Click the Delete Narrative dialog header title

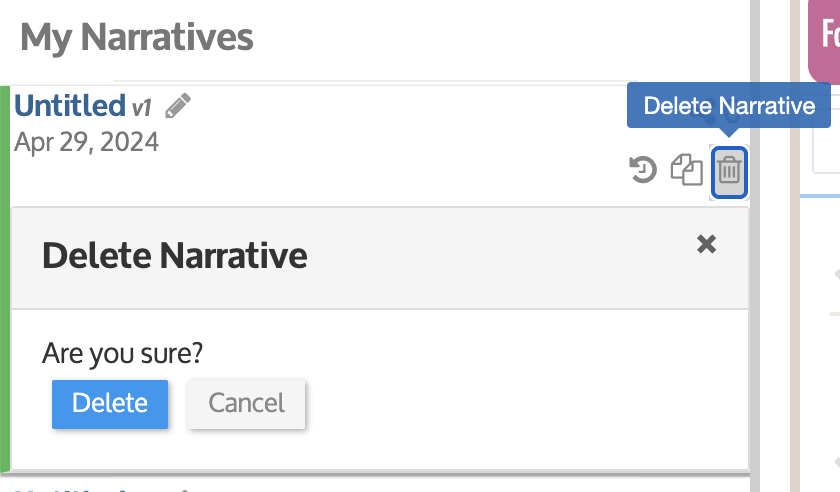(x=174, y=256)
